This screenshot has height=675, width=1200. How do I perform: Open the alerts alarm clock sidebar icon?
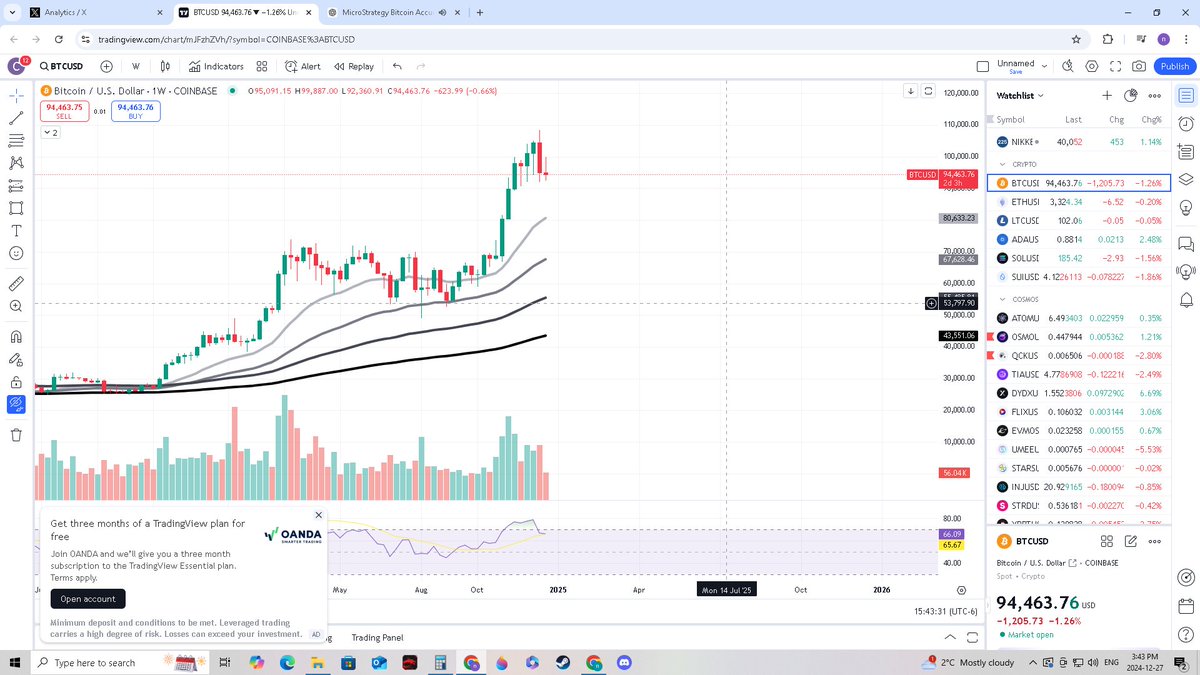1186,126
